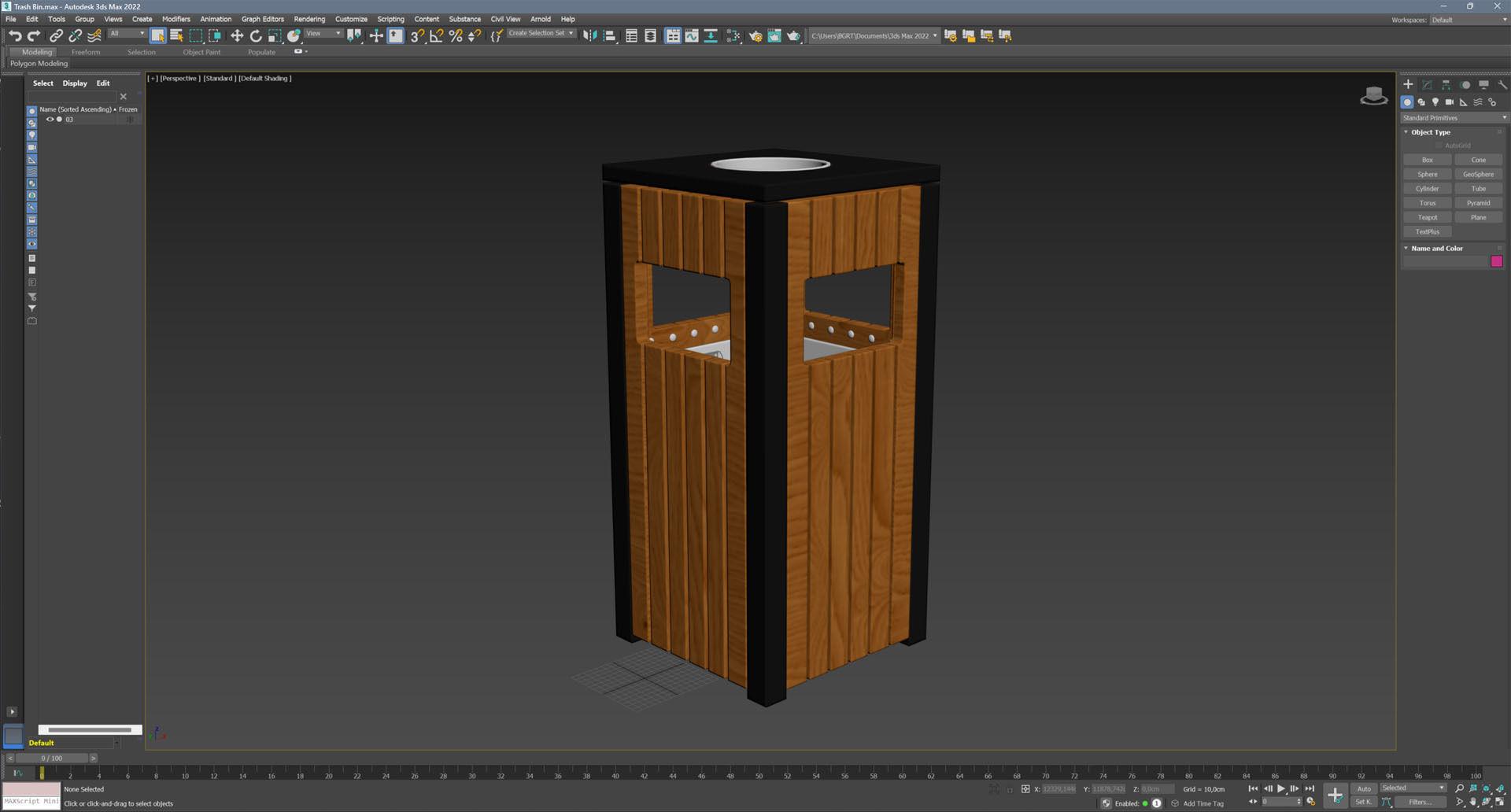The height and width of the screenshot is (812, 1511).
Task: Switch to the Freeform ribbon tab
Action: click(x=86, y=52)
